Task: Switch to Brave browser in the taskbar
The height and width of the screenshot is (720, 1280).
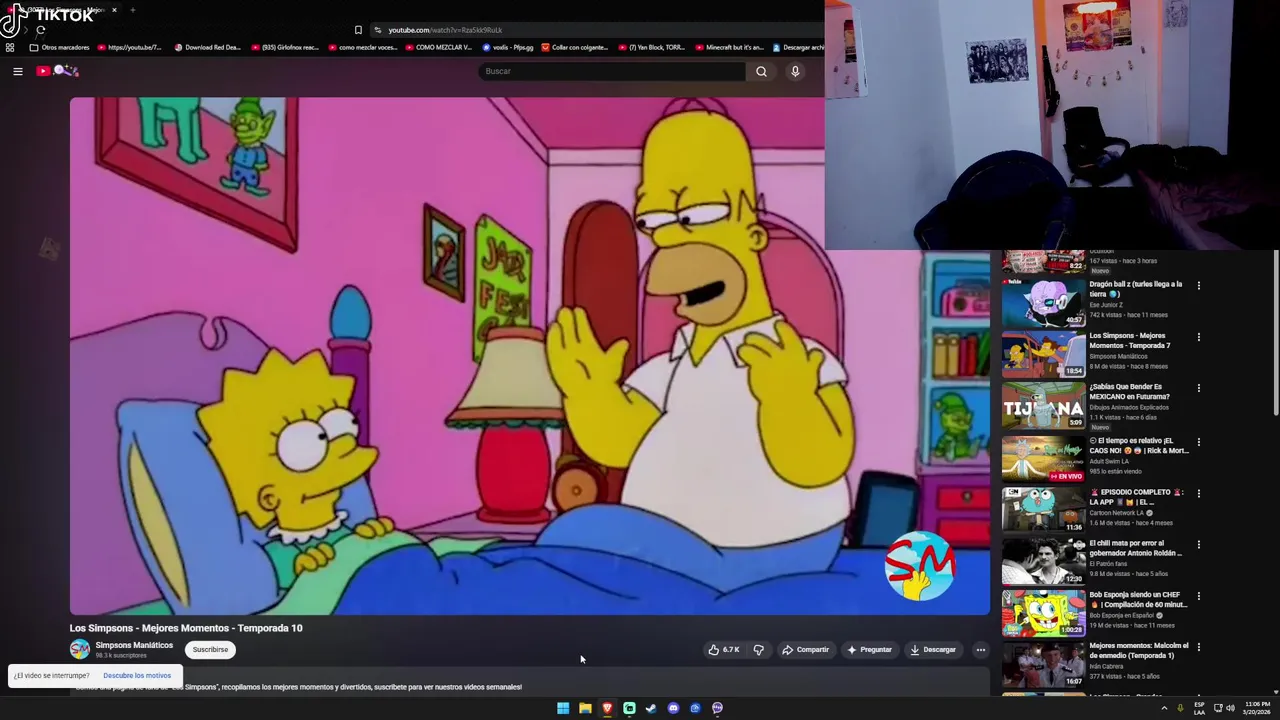Action: click(x=607, y=708)
